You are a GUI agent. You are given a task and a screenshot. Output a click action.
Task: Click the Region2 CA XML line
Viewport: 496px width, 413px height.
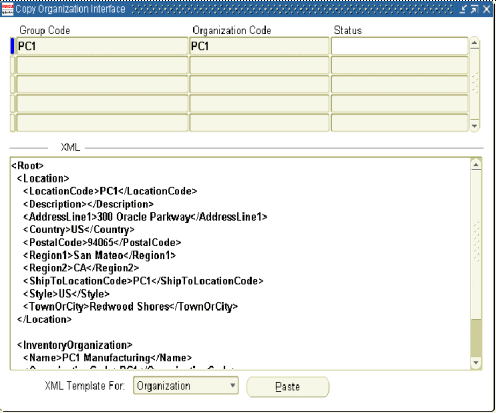pyautogui.click(x=81, y=268)
